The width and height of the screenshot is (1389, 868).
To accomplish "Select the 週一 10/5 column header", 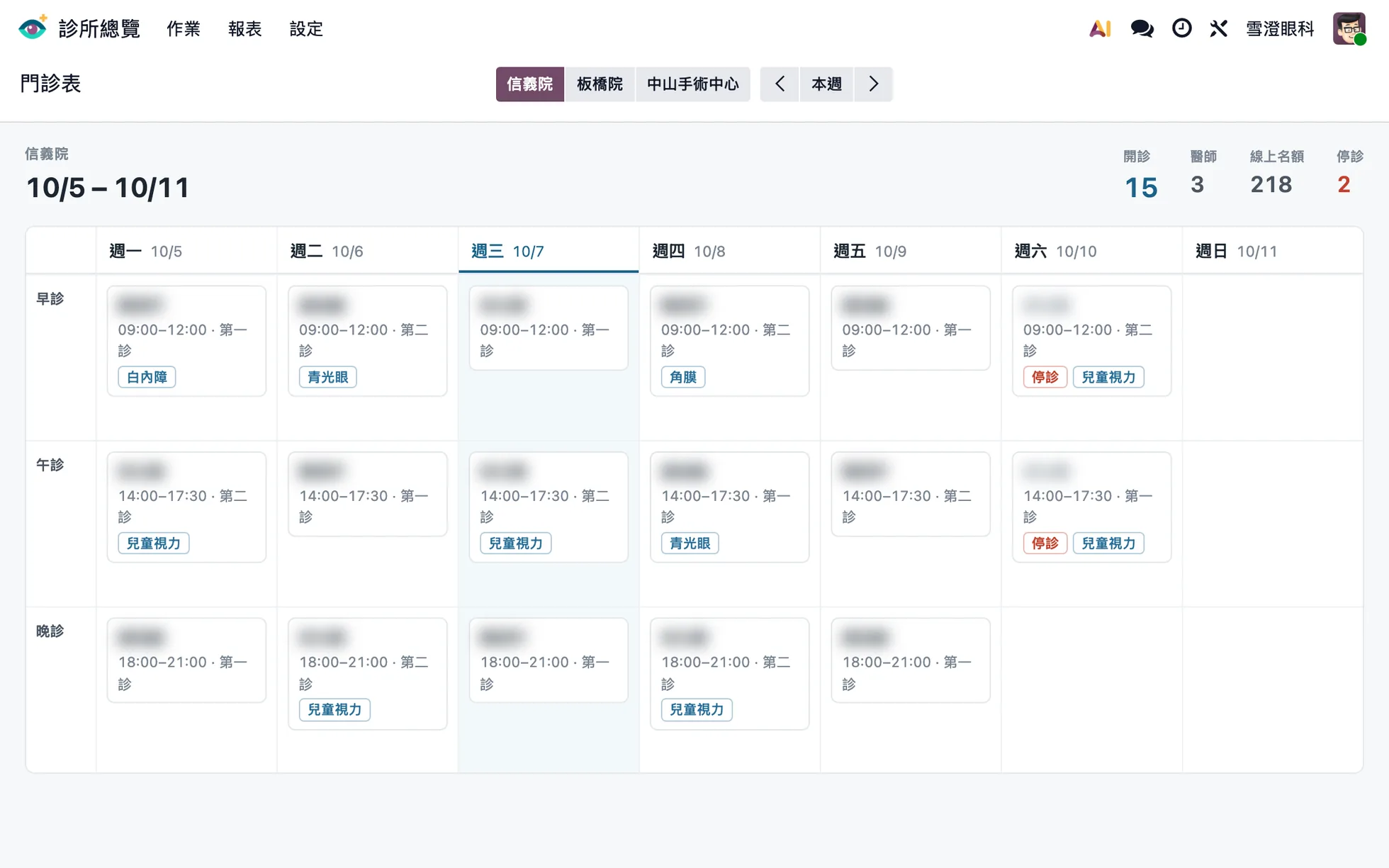I will point(186,251).
